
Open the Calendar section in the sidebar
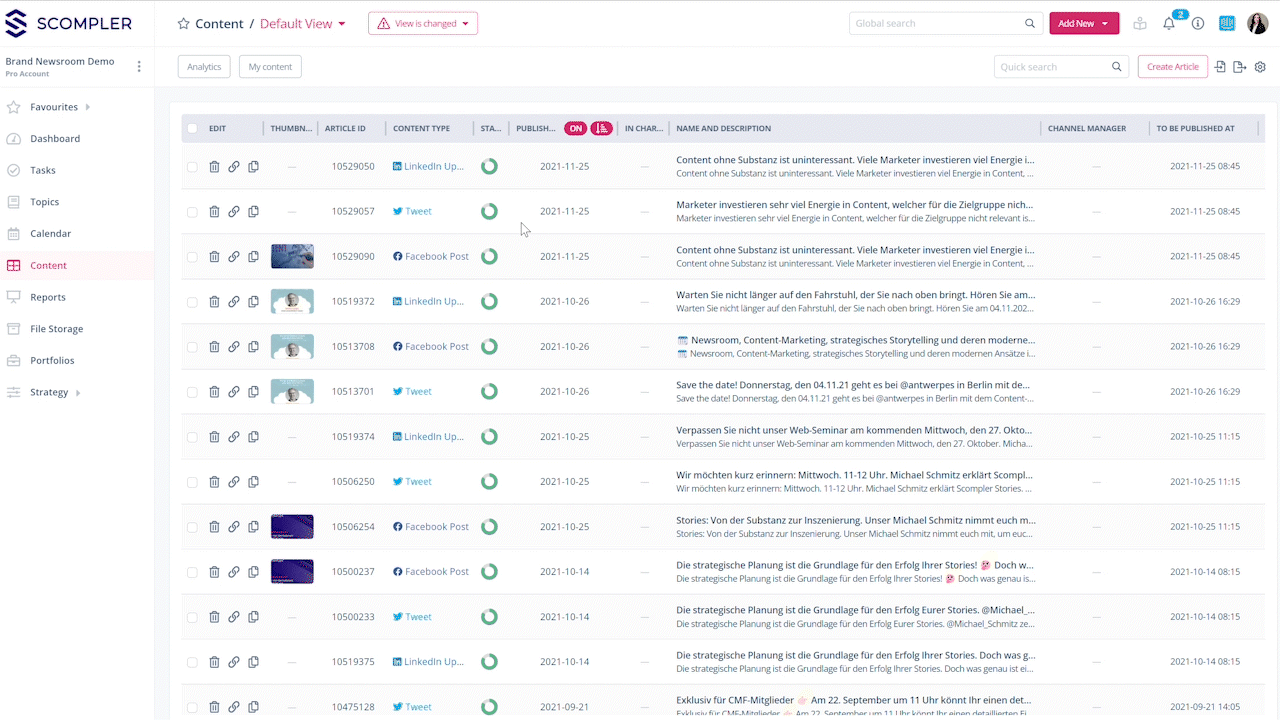pyautogui.click(x=48, y=233)
